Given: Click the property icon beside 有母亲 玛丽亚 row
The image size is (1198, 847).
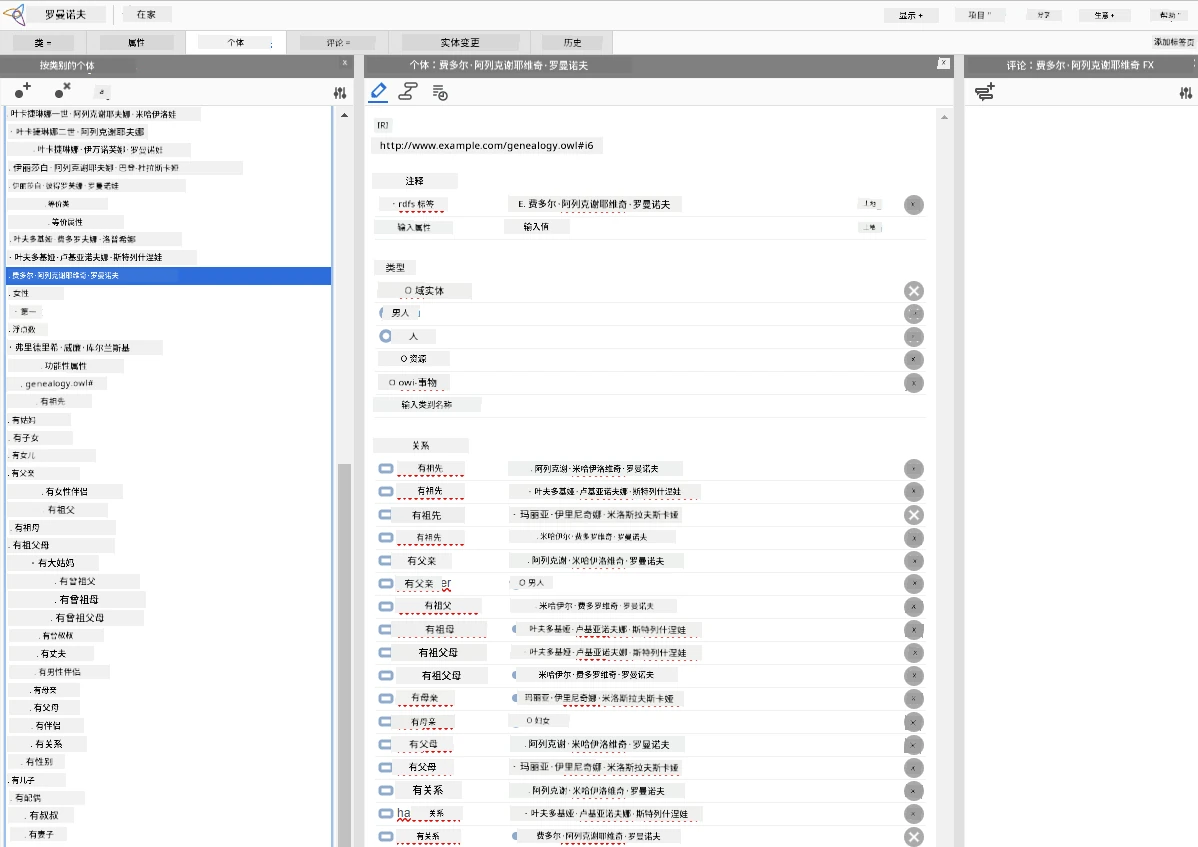Looking at the screenshot, I should click(386, 698).
